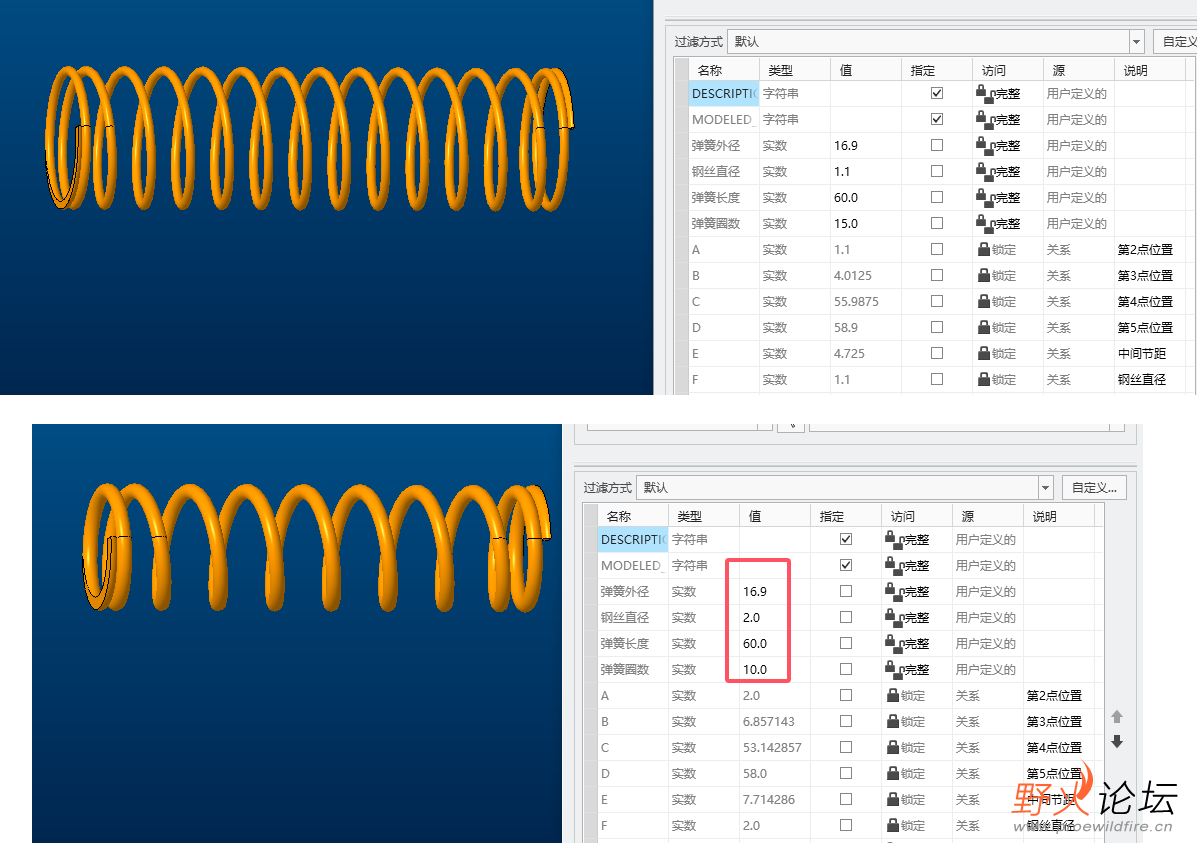Check the 指定 box for row C value 55.9875
Image resolution: width=1197 pixels, height=843 pixels.
(x=937, y=301)
